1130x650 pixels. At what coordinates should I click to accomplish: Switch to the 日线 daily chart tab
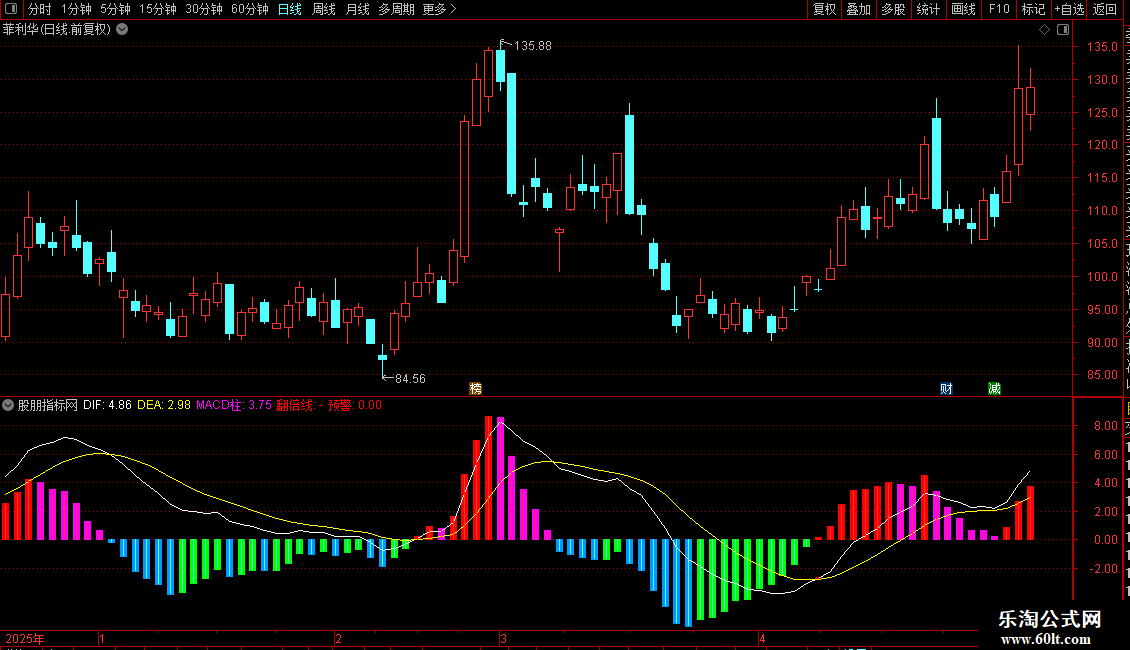[x=290, y=9]
